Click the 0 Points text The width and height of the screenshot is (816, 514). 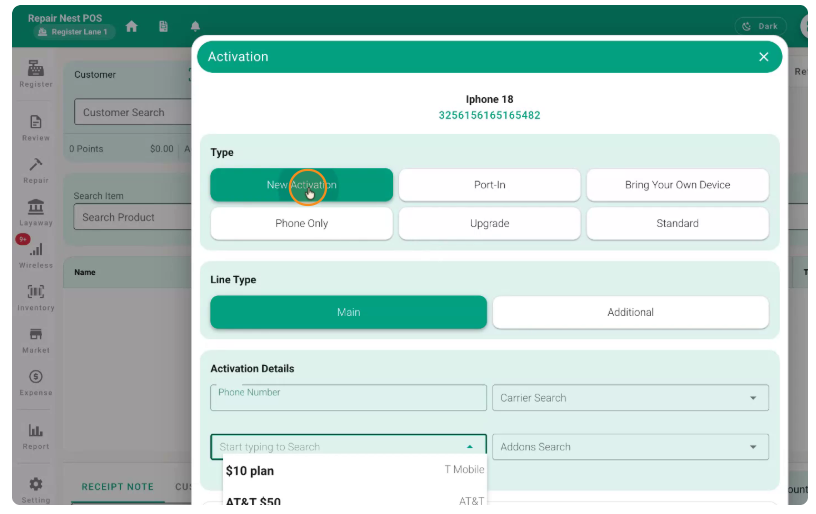pos(86,149)
